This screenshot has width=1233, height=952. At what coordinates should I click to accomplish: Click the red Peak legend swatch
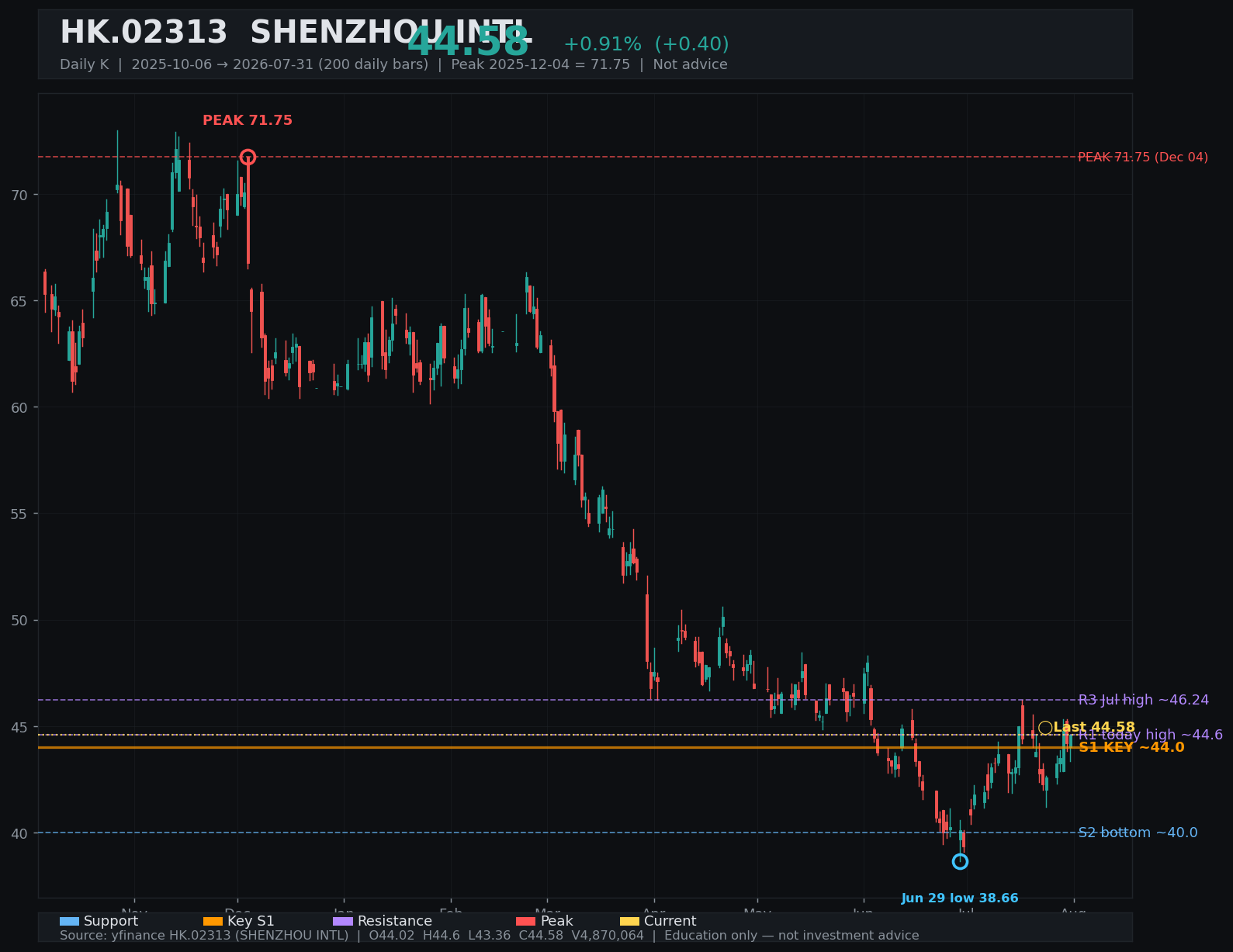(x=526, y=921)
